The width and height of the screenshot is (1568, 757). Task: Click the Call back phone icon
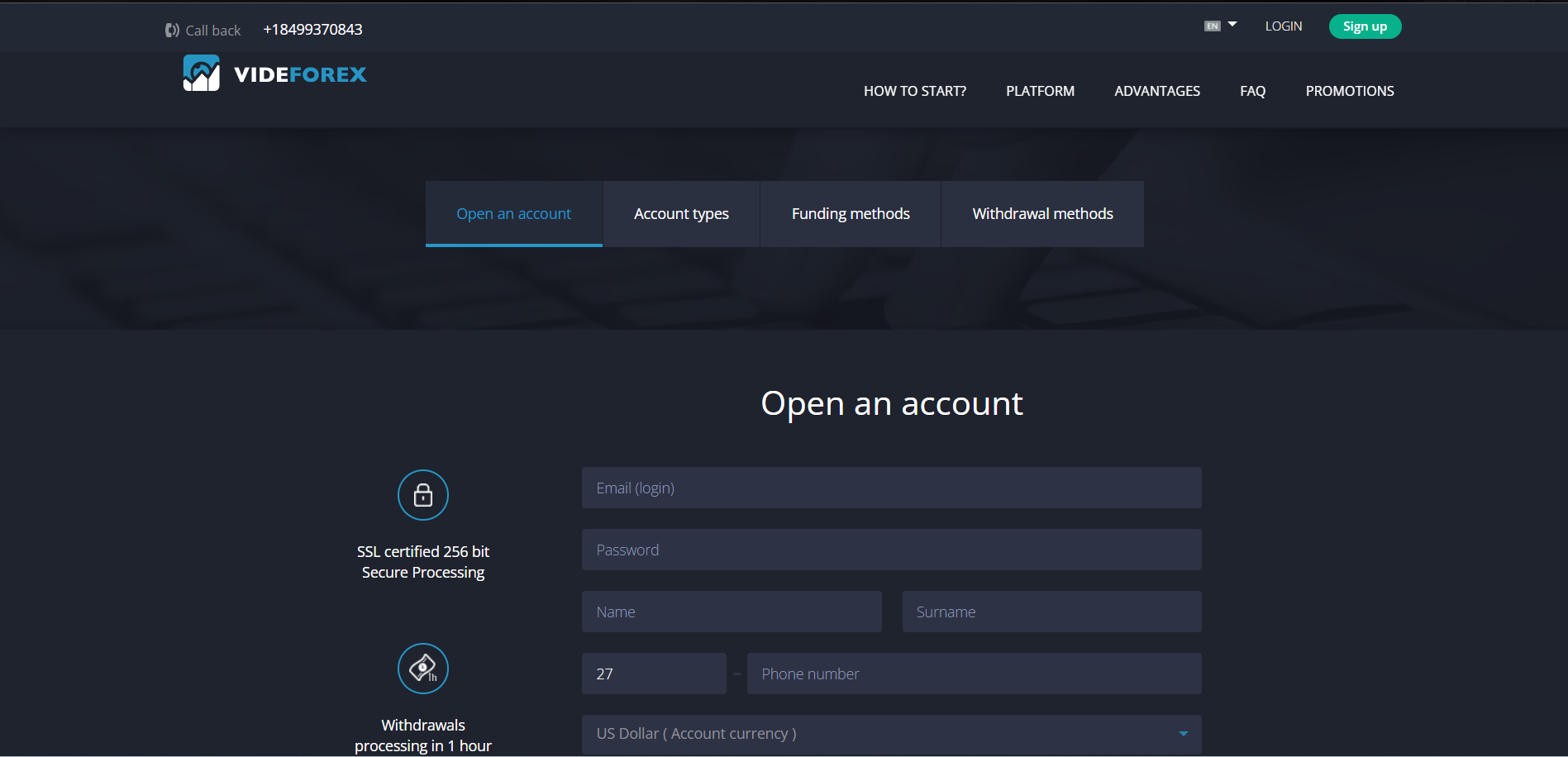click(x=171, y=29)
